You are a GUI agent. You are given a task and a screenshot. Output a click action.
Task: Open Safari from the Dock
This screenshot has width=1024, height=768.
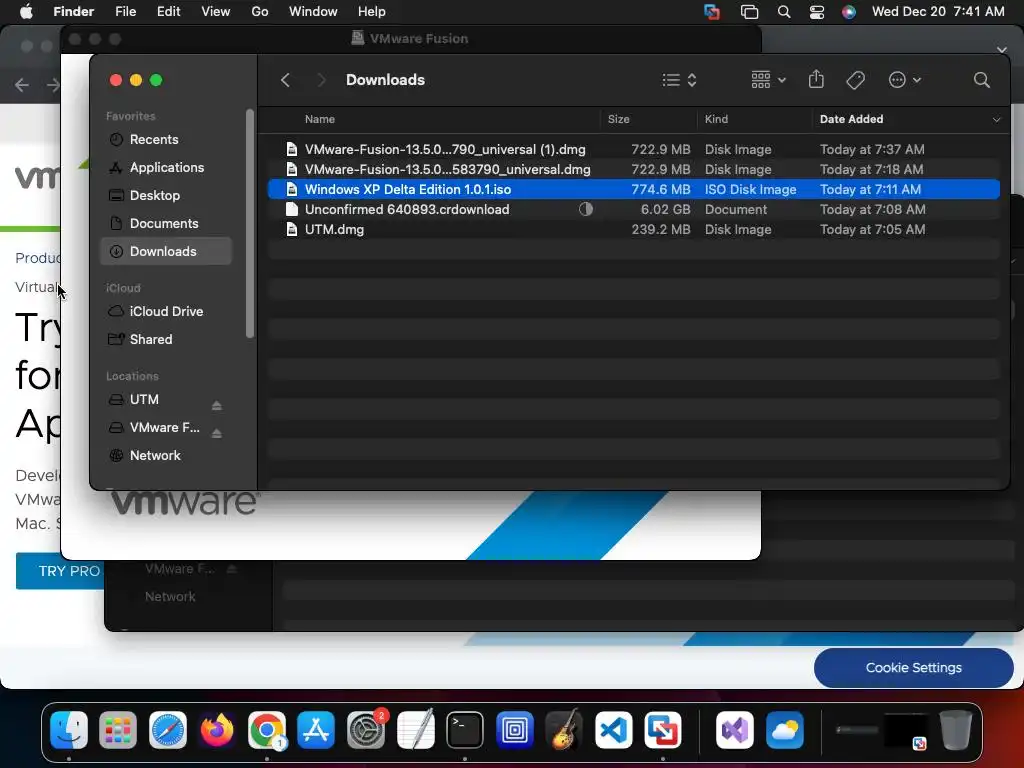[x=168, y=729]
